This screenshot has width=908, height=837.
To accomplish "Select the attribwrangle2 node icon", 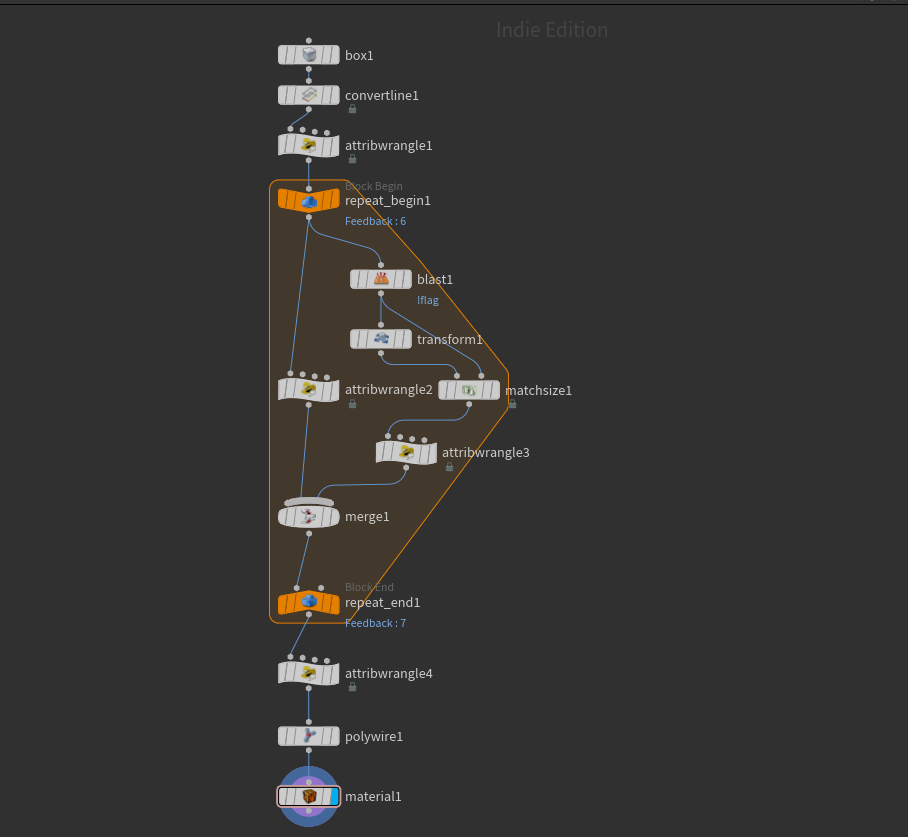I will point(309,389).
